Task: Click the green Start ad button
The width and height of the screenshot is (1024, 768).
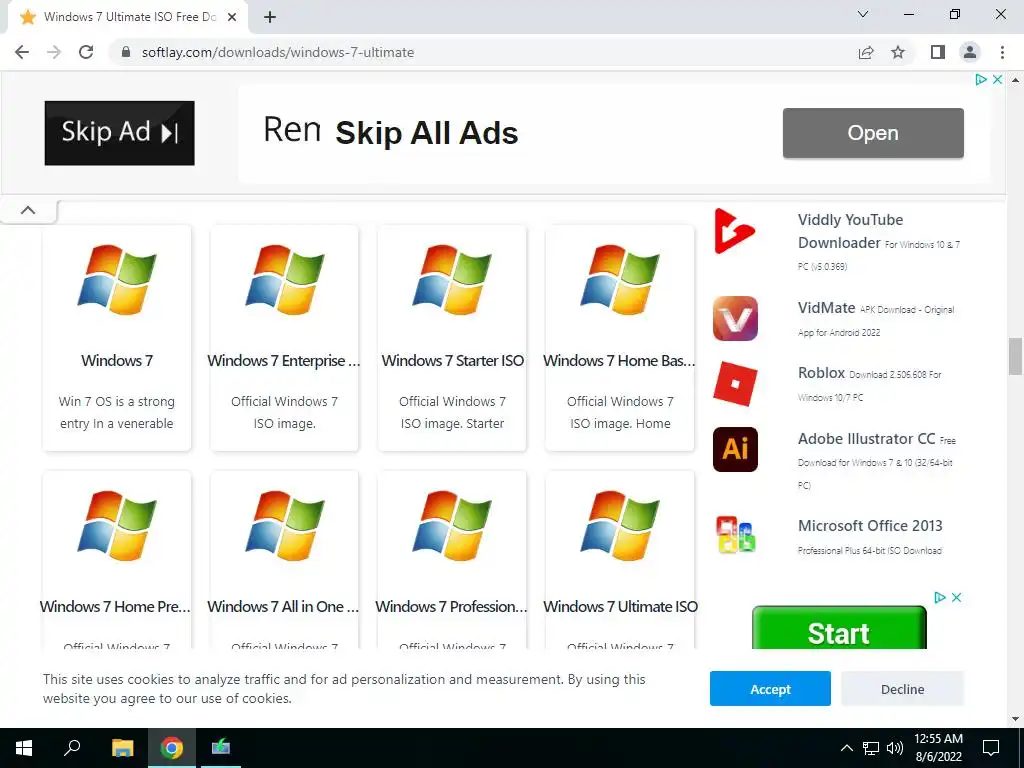Action: click(x=839, y=628)
